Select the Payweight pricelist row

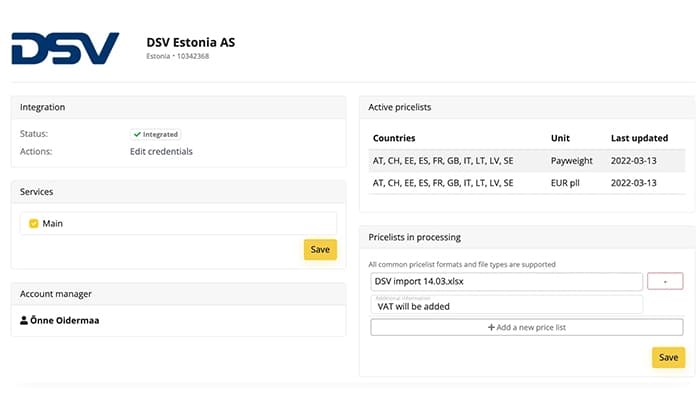click(x=527, y=161)
